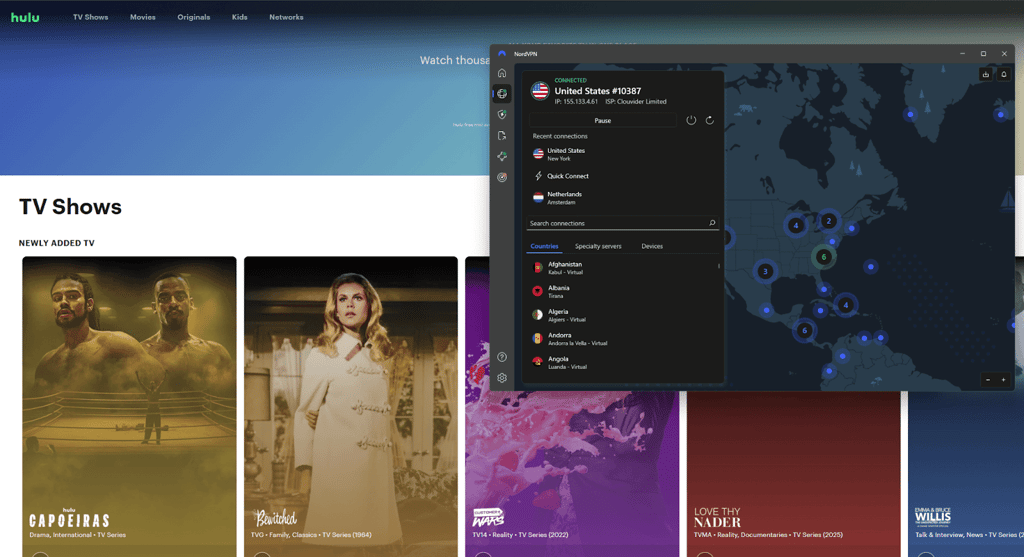Click 'IP: 155.133.4.61' text
The image size is (1024, 557).
point(576,102)
